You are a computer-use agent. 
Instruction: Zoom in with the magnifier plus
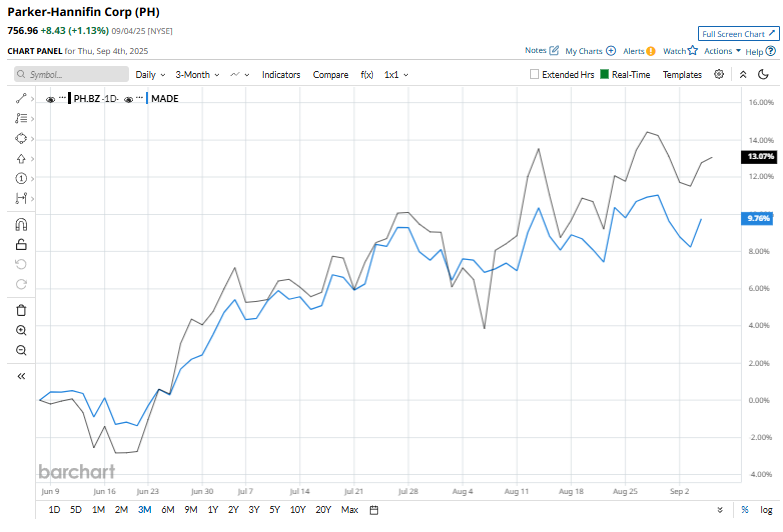[21, 330]
